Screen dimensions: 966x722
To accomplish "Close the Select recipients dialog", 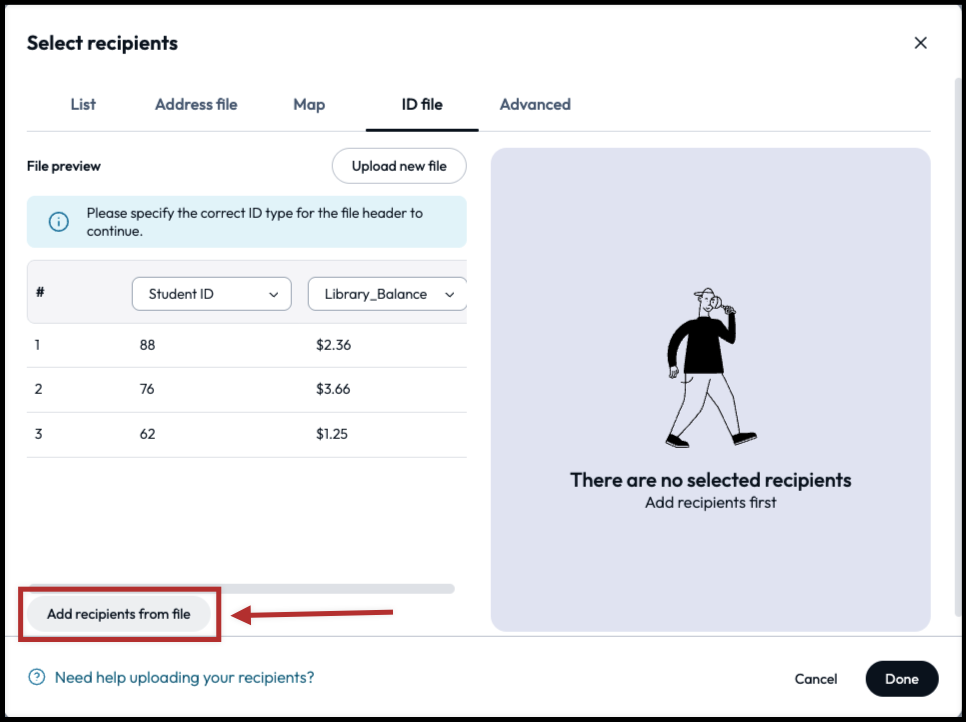I will [920, 43].
